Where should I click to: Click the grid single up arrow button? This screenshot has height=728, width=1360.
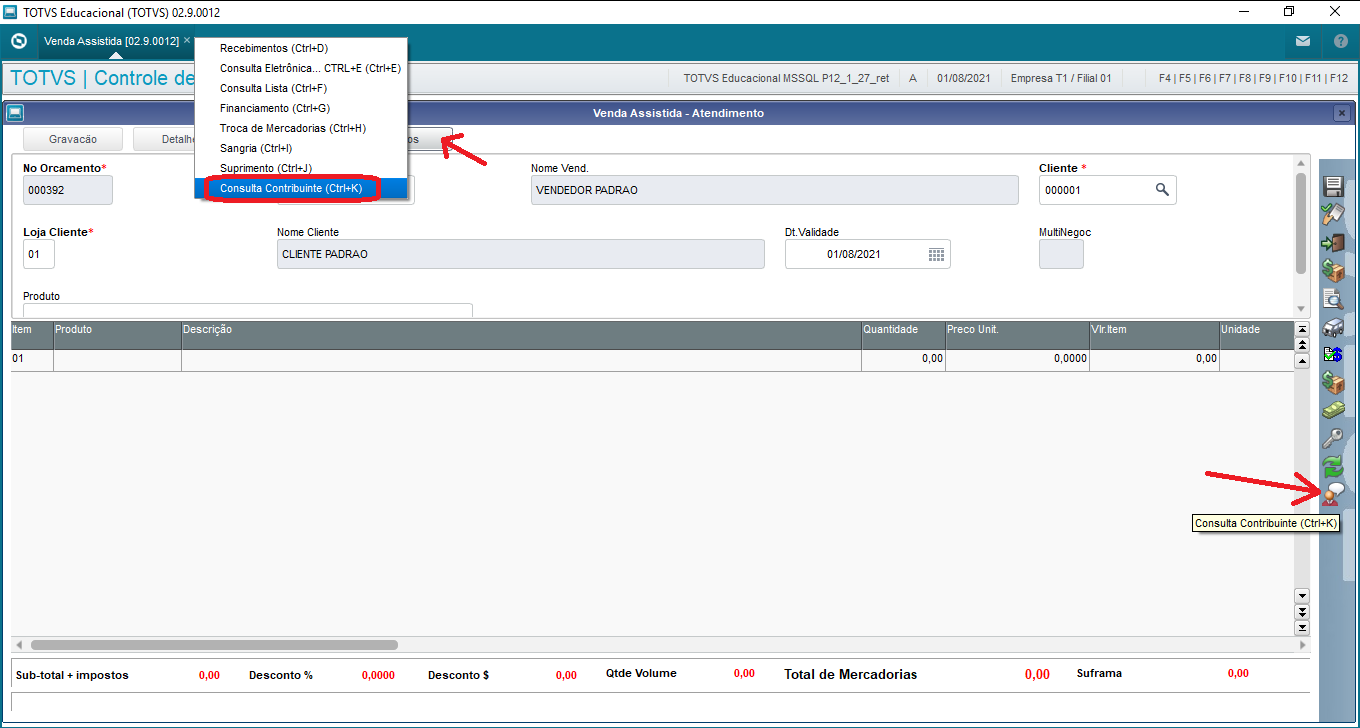[x=1302, y=361]
